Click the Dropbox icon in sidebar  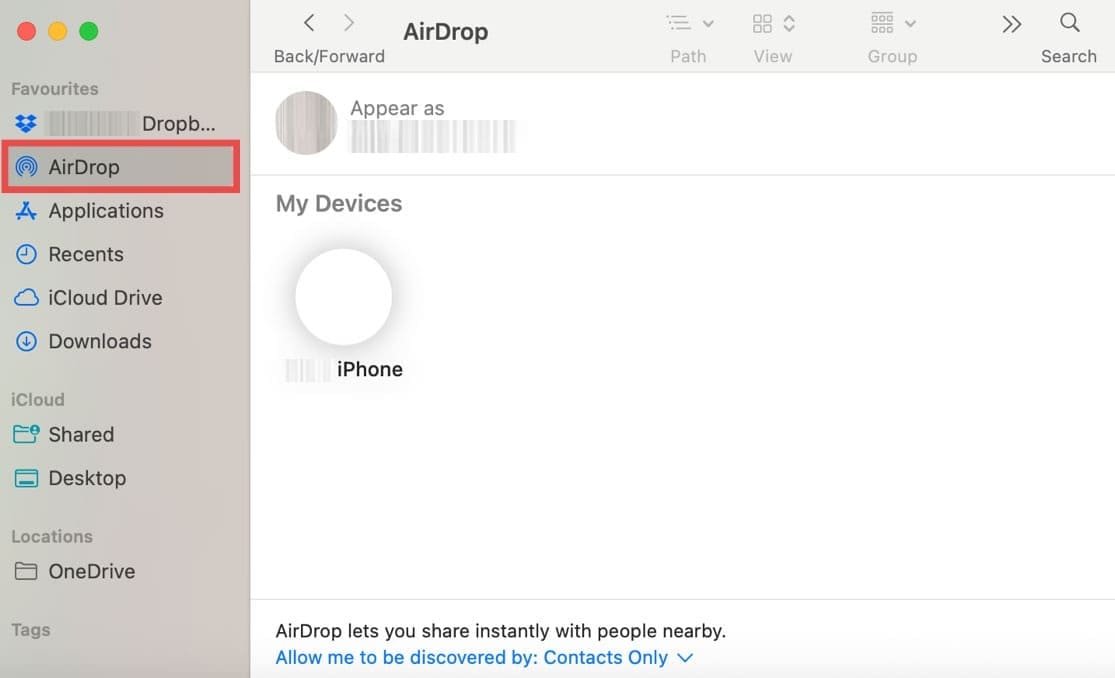click(x=26, y=124)
